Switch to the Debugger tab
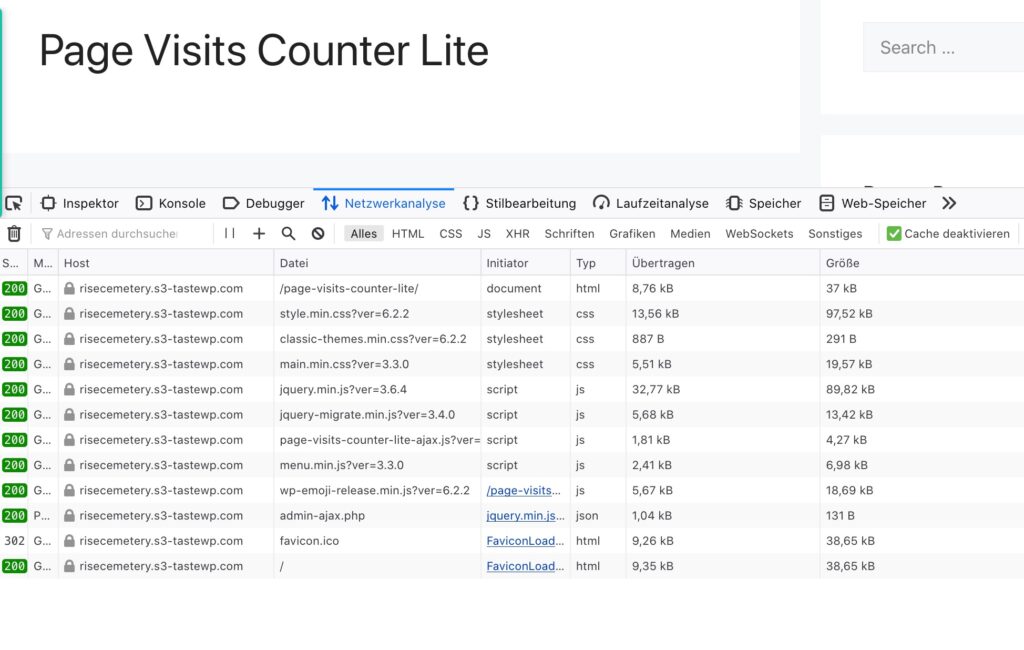 [x=263, y=203]
